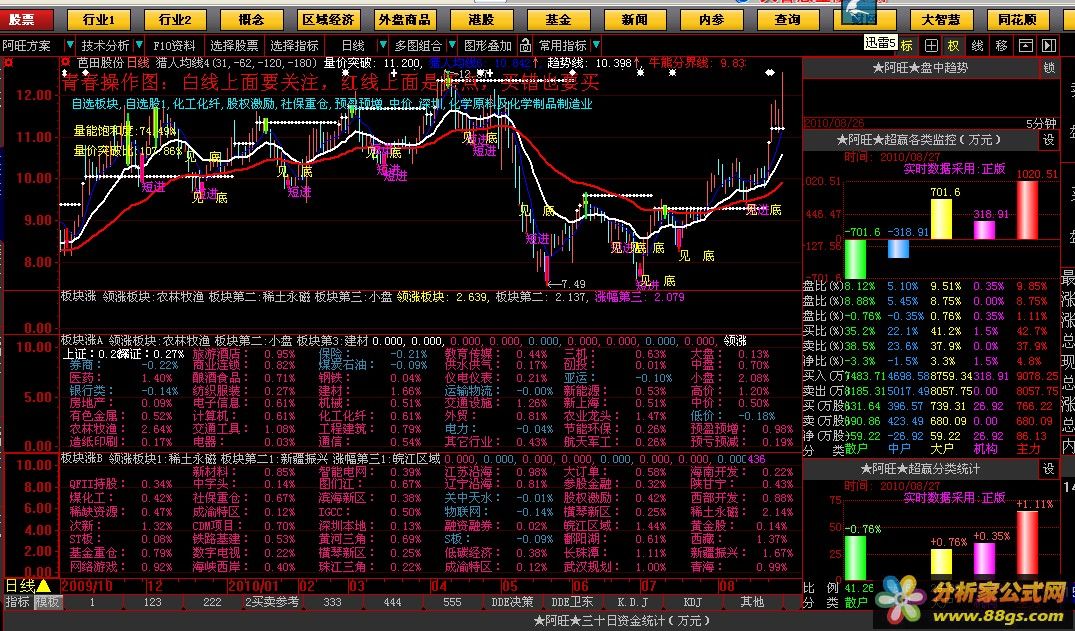Click the 股票 stocks button
The width and height of the screenshot is (1075, 631).
click(x=26, y=19)
